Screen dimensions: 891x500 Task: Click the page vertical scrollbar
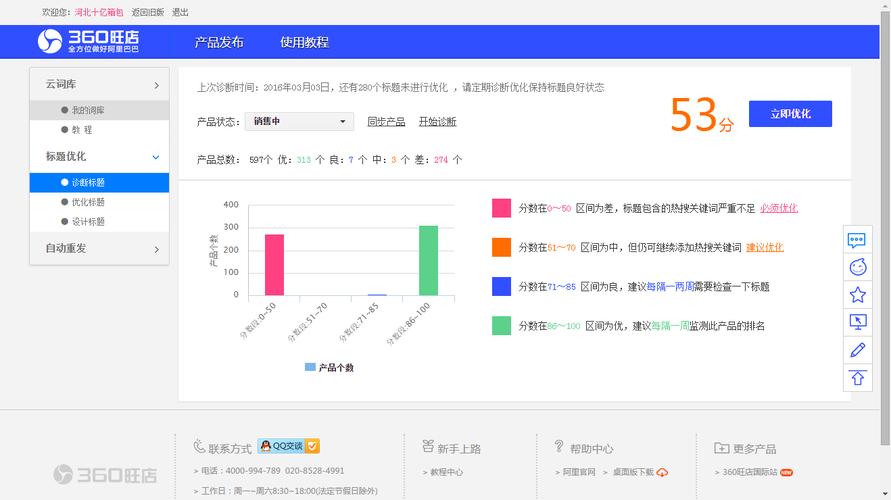885,227
